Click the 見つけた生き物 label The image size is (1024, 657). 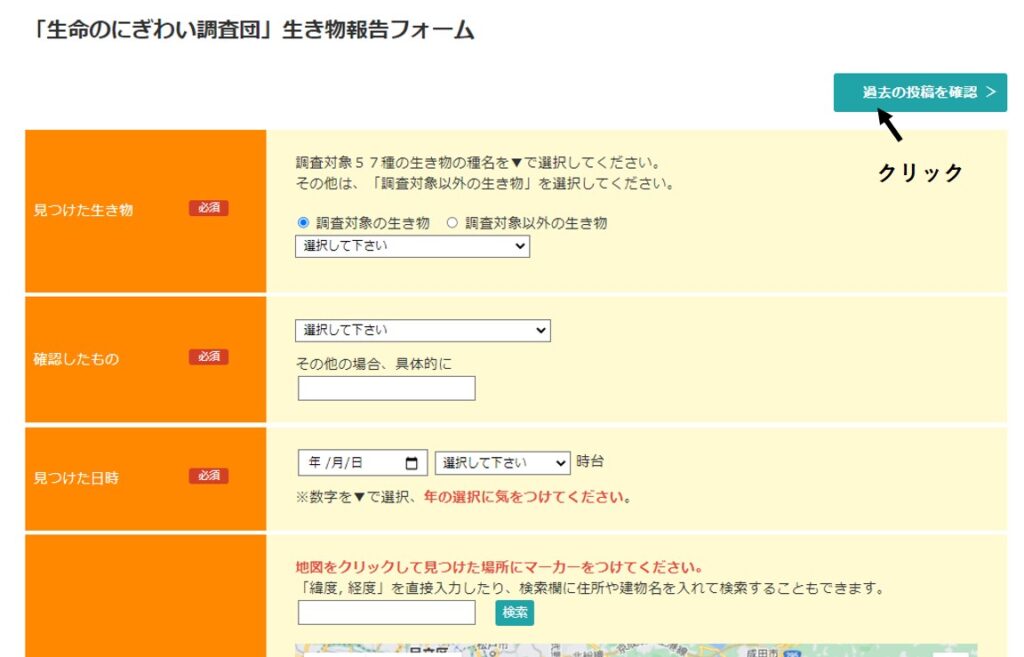tap(84, 210)
